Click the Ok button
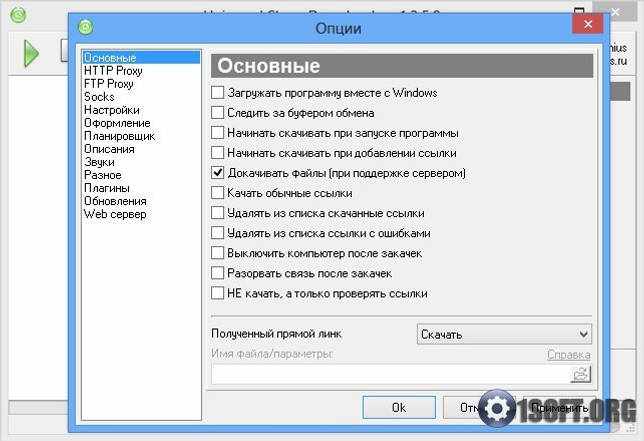This screenshot has height=441, width=644. pos(399,407)
